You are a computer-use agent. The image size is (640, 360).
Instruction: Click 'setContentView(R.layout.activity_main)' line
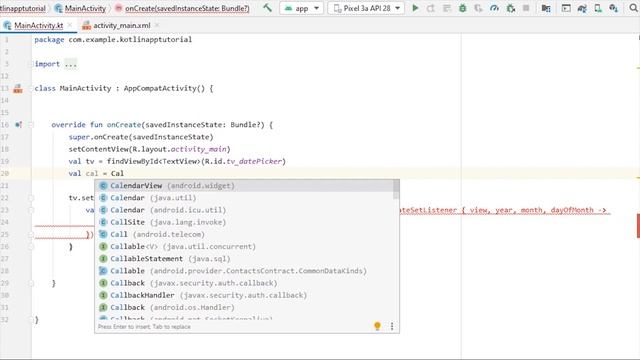point(149,149)
